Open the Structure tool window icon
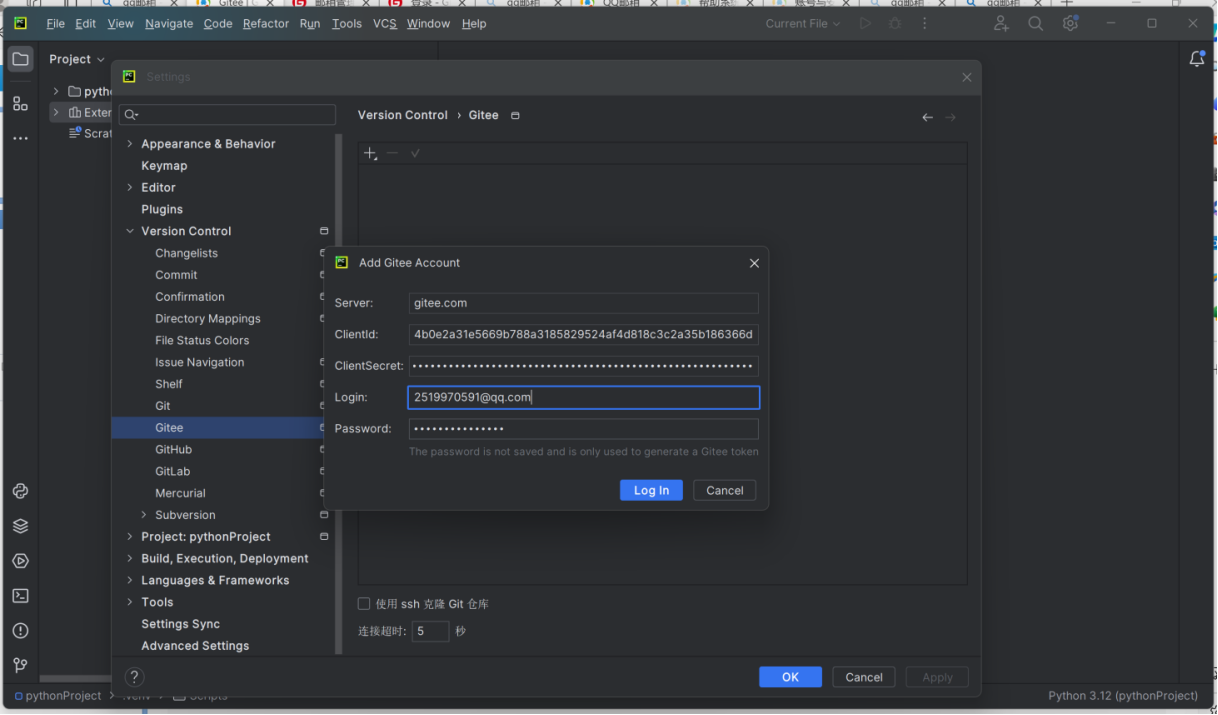1218x715 pixels. pyautogui.click(x=20, y=104)
